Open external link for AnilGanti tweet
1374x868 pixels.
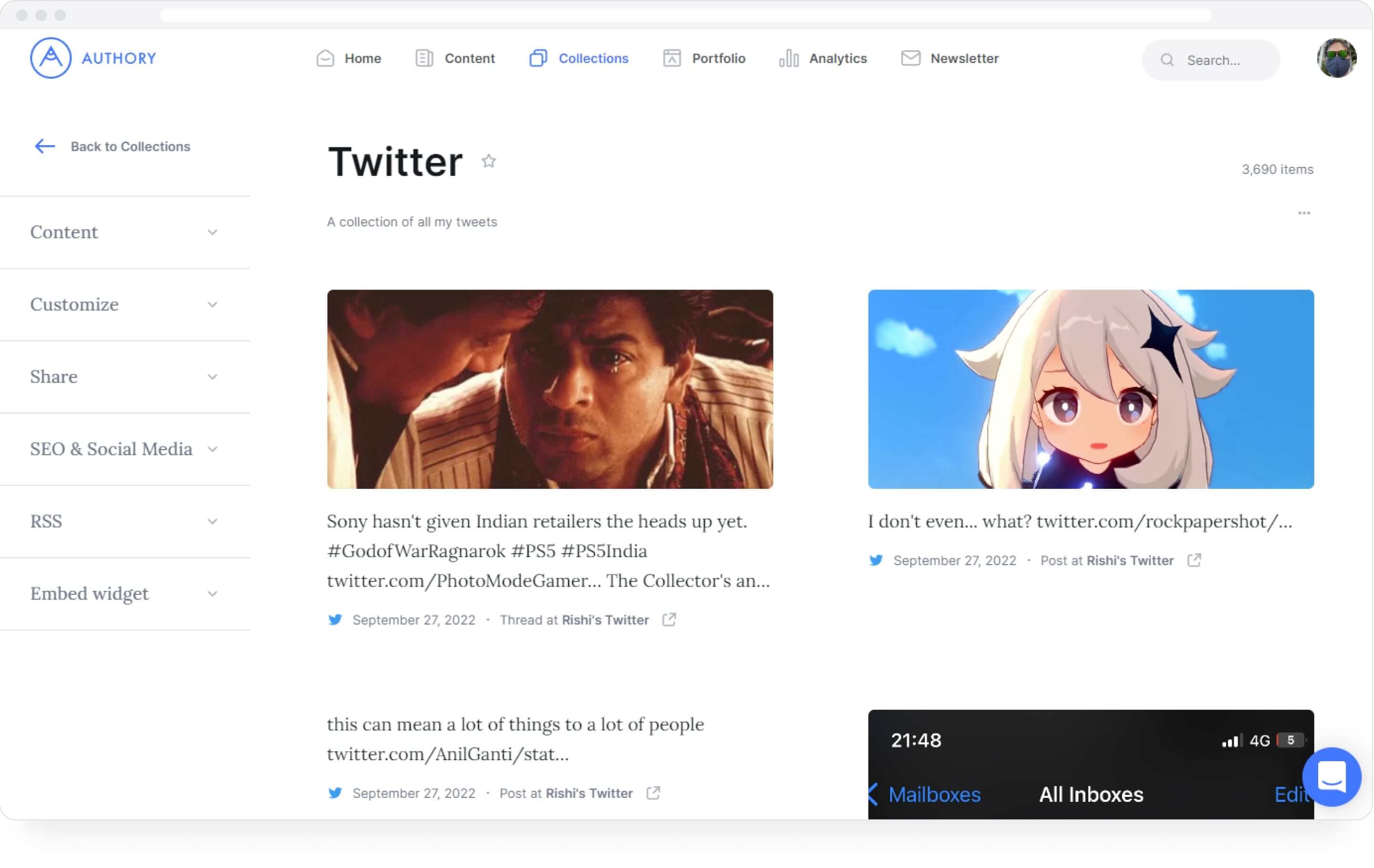tap(653, 793)
